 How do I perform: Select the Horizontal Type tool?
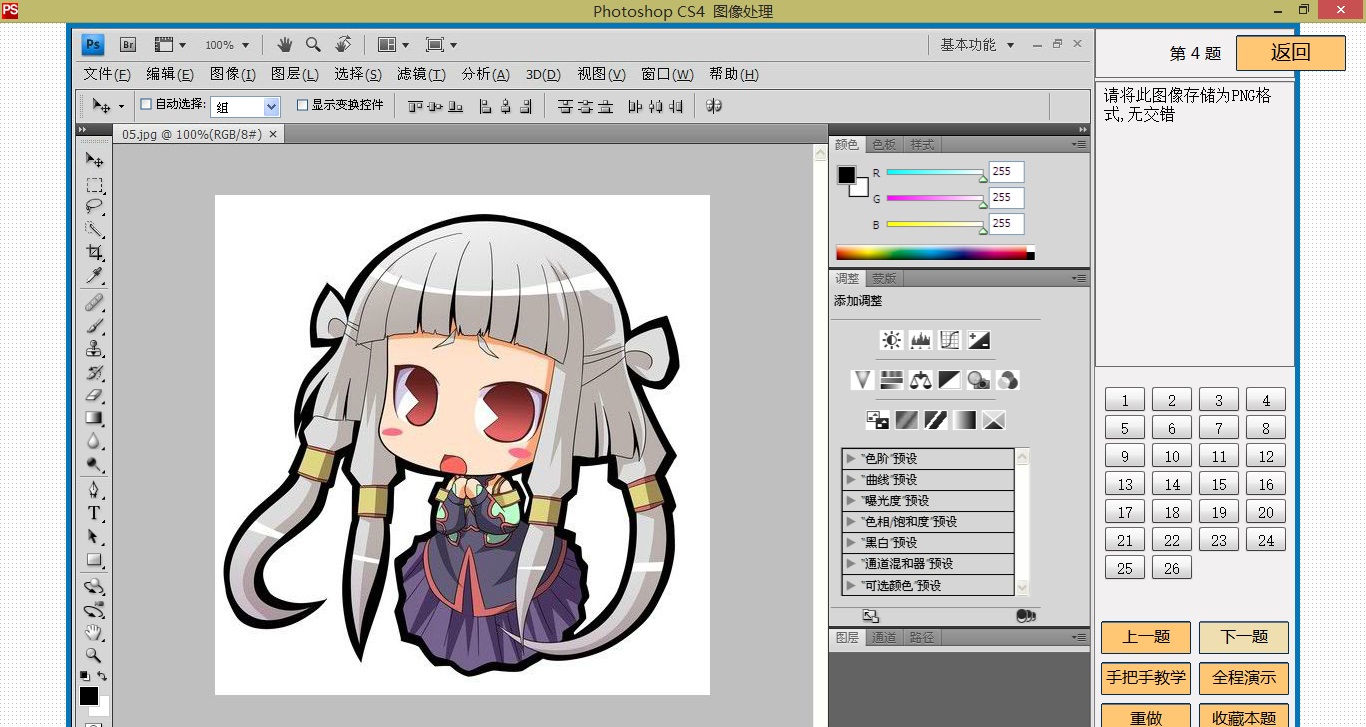(94, 513)
